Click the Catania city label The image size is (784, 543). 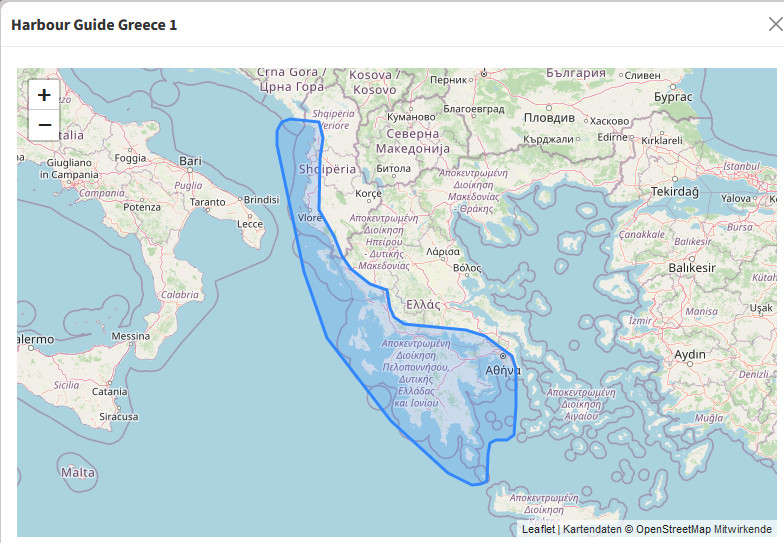click(109, 392)
